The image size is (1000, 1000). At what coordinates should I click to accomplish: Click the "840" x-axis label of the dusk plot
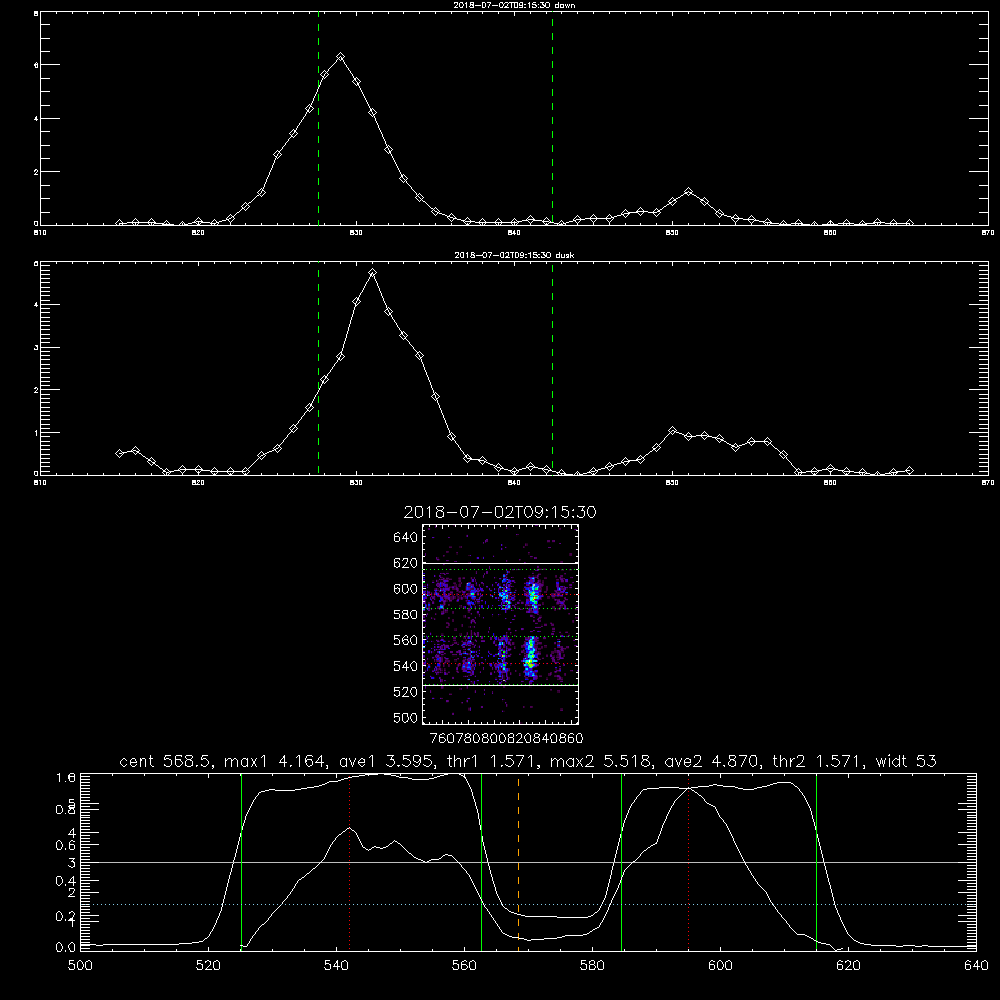pyautogui.click(x=514, y=483)
